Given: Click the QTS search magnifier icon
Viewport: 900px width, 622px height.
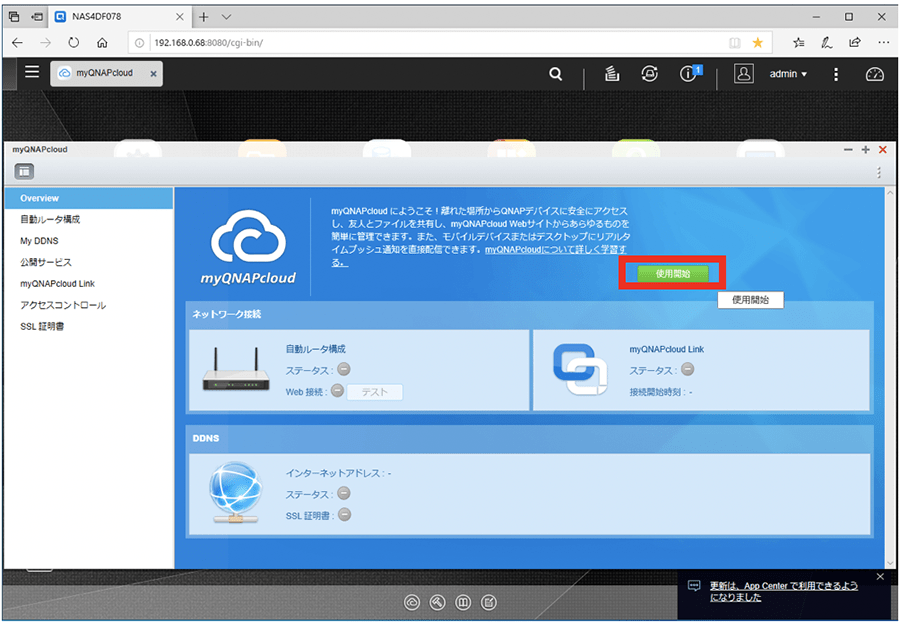Looking at the screenshot, I should pos(555,74).
